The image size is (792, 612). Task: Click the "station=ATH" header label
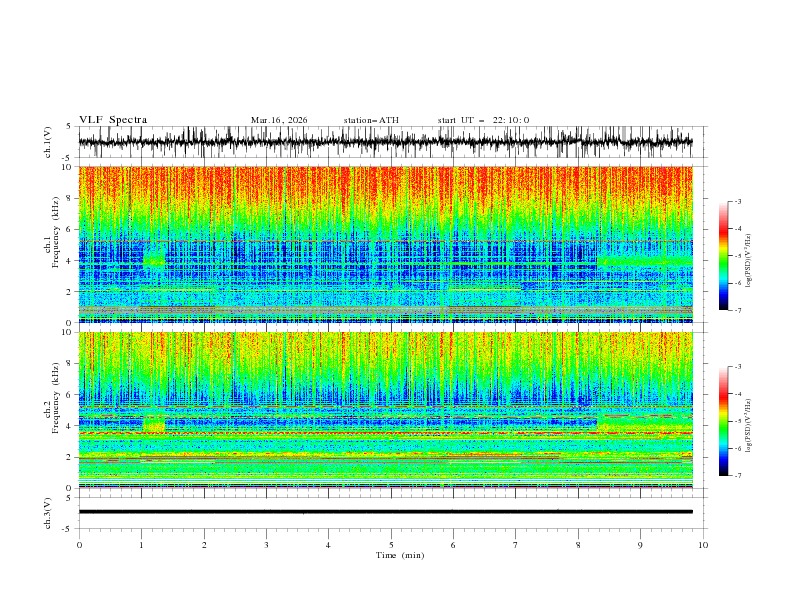click(x=371, y=120)
